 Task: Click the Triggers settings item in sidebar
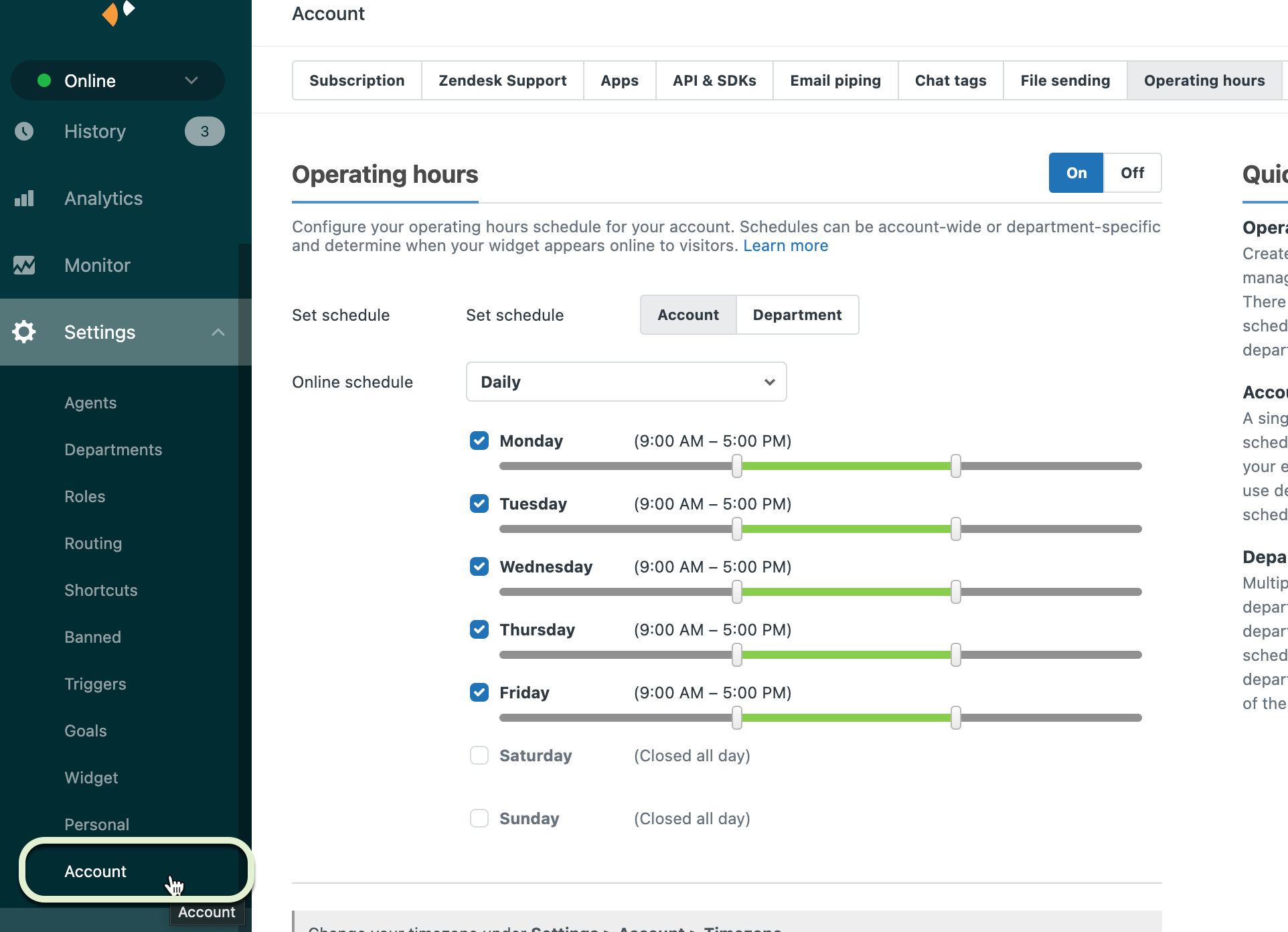coord(95,684)
